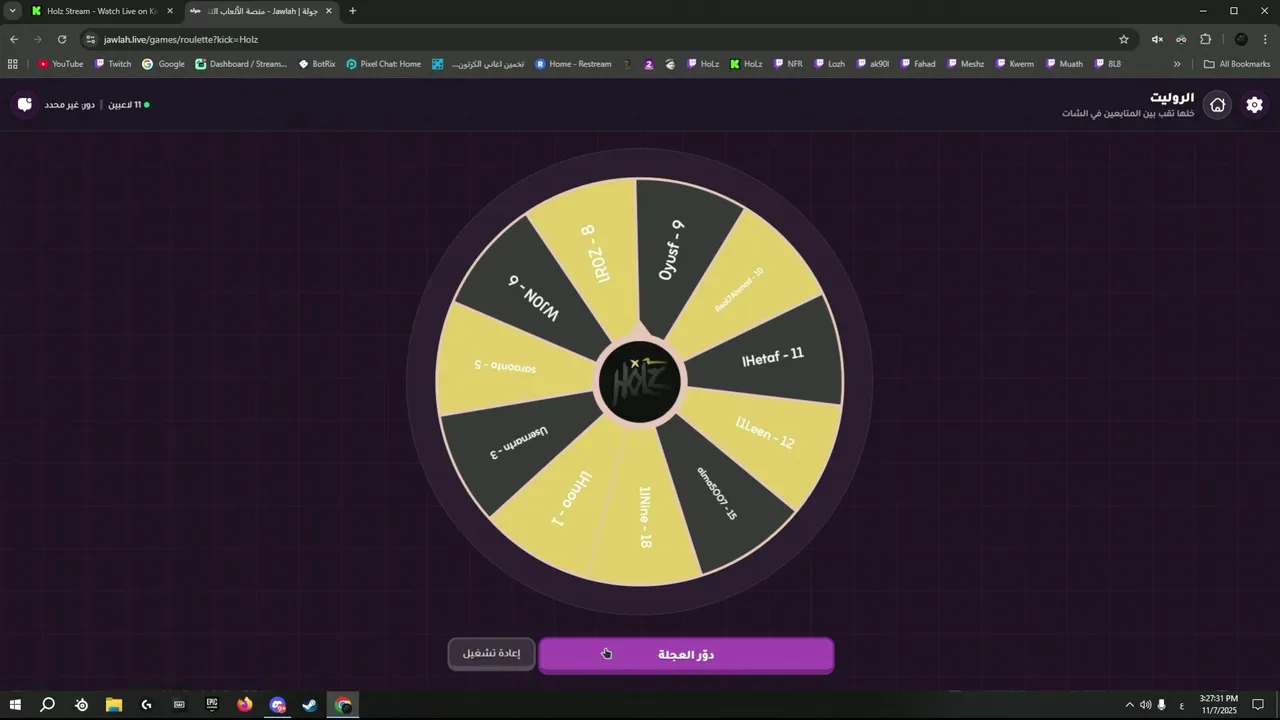The height and width of the screenshot is (720, 1280).
Task: Show hidden system tray icons
Action: click(1130, 705)
